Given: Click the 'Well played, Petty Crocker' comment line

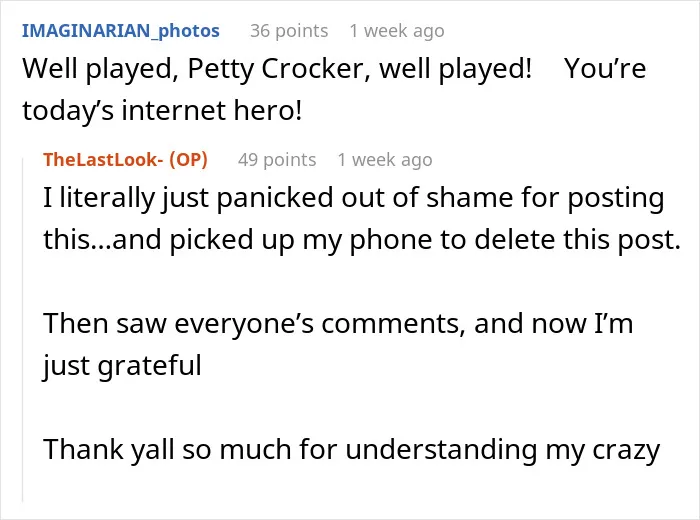Looking at the screenshot, I should [334, 69].
